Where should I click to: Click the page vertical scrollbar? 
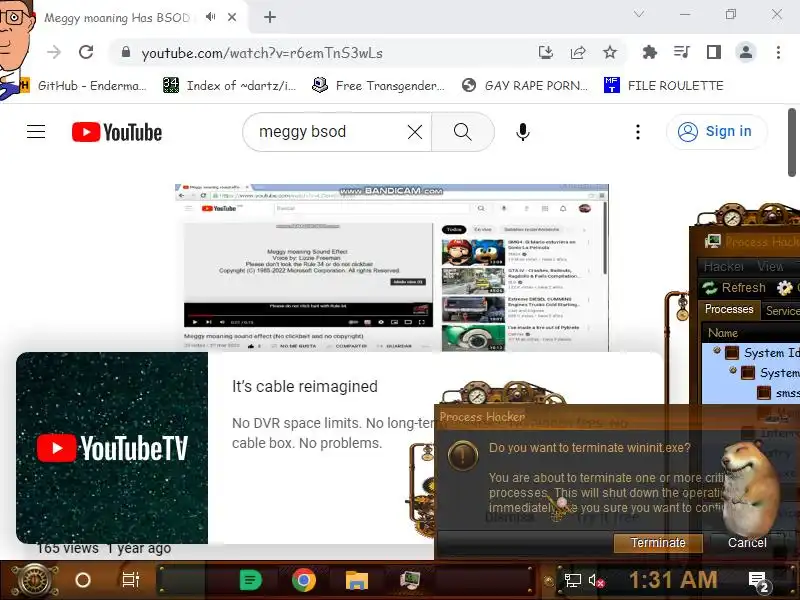point(792,142)
